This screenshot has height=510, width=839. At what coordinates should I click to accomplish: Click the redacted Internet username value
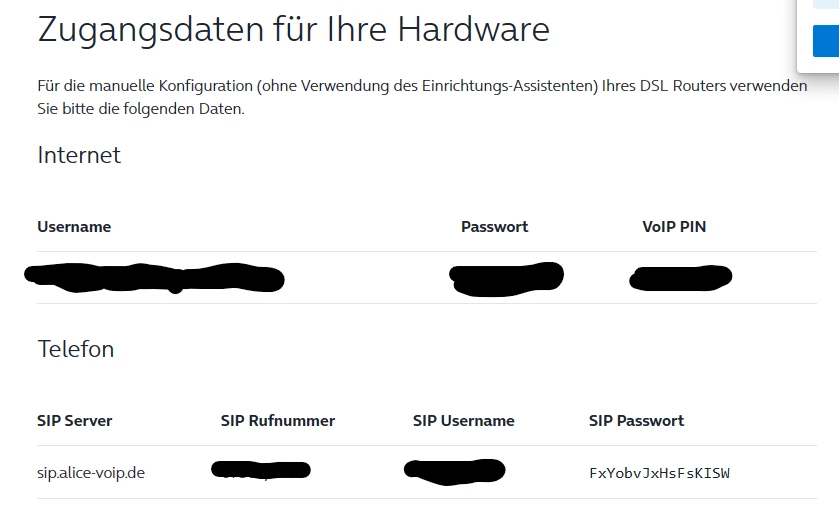click(154, 278)
